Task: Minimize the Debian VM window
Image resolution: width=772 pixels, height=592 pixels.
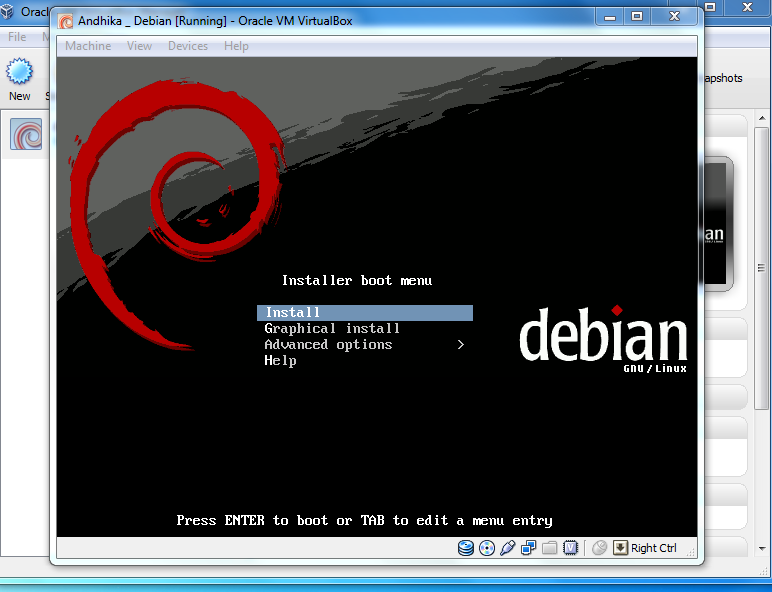Action: pos(610,17)
